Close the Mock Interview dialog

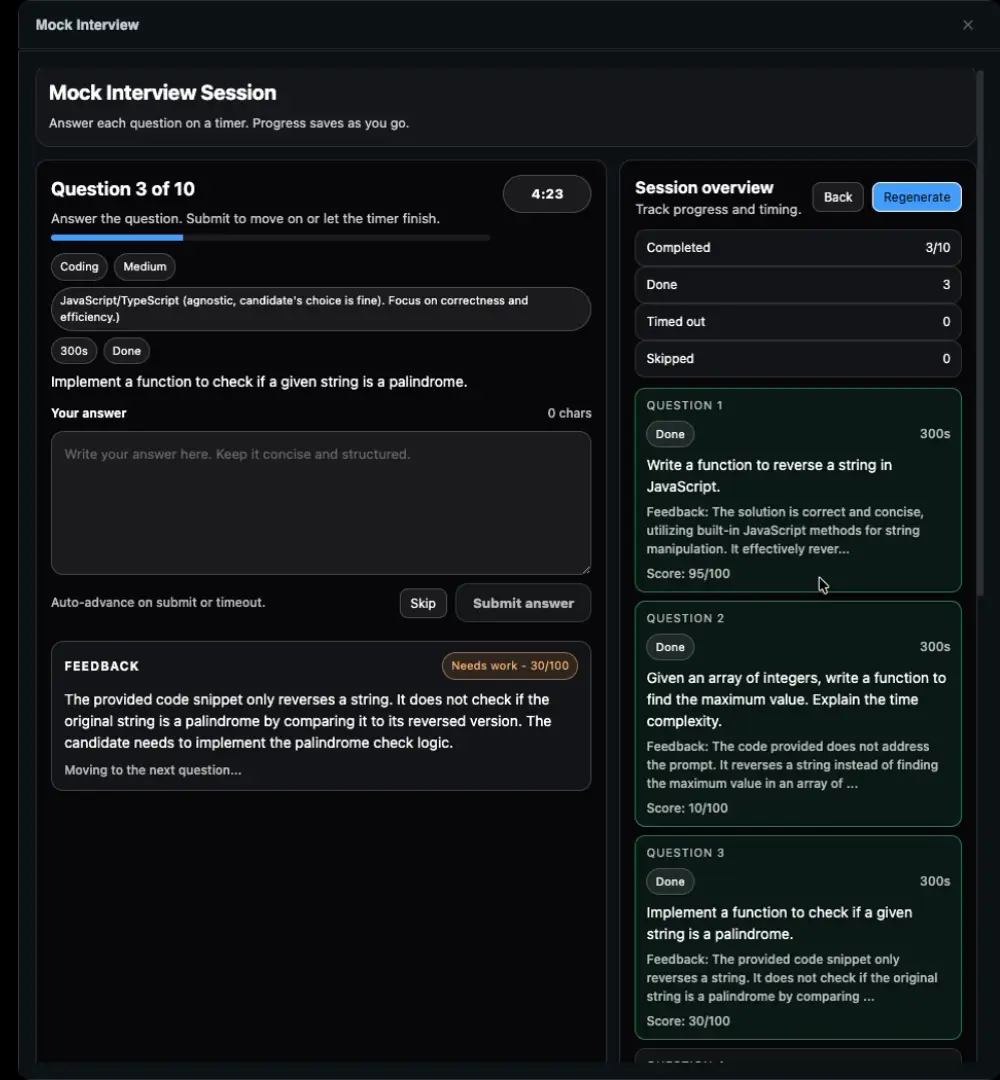click(967, 25)
